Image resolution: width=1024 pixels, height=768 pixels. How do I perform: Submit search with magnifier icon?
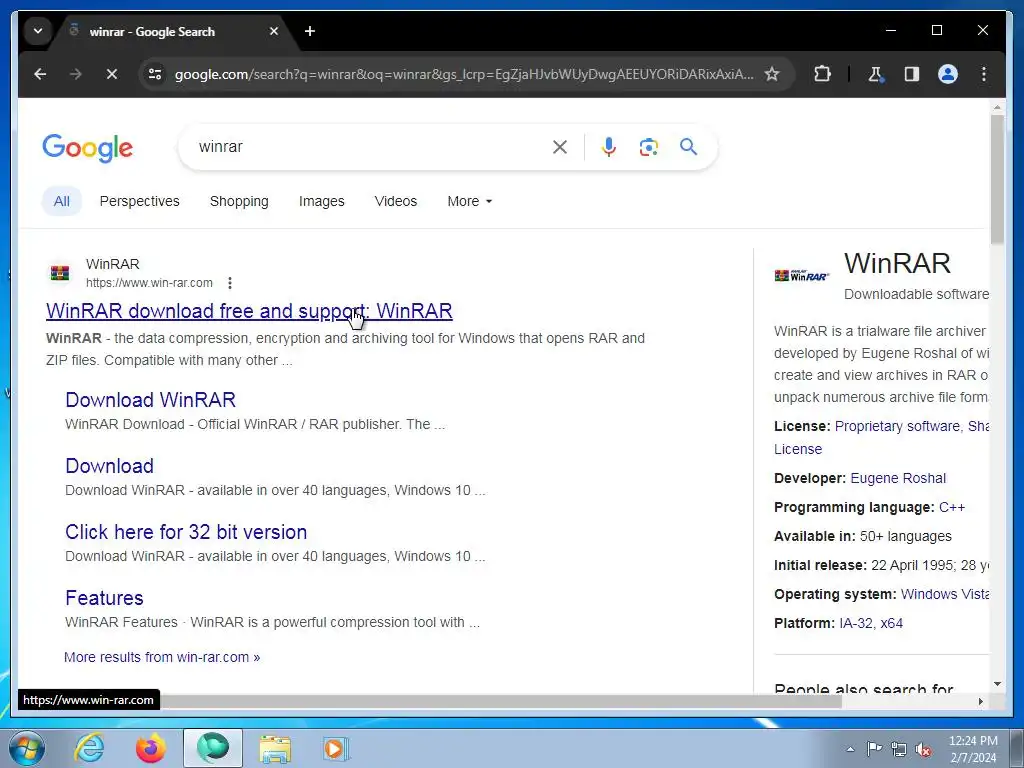pyautogui.click(x=688, y=147)
